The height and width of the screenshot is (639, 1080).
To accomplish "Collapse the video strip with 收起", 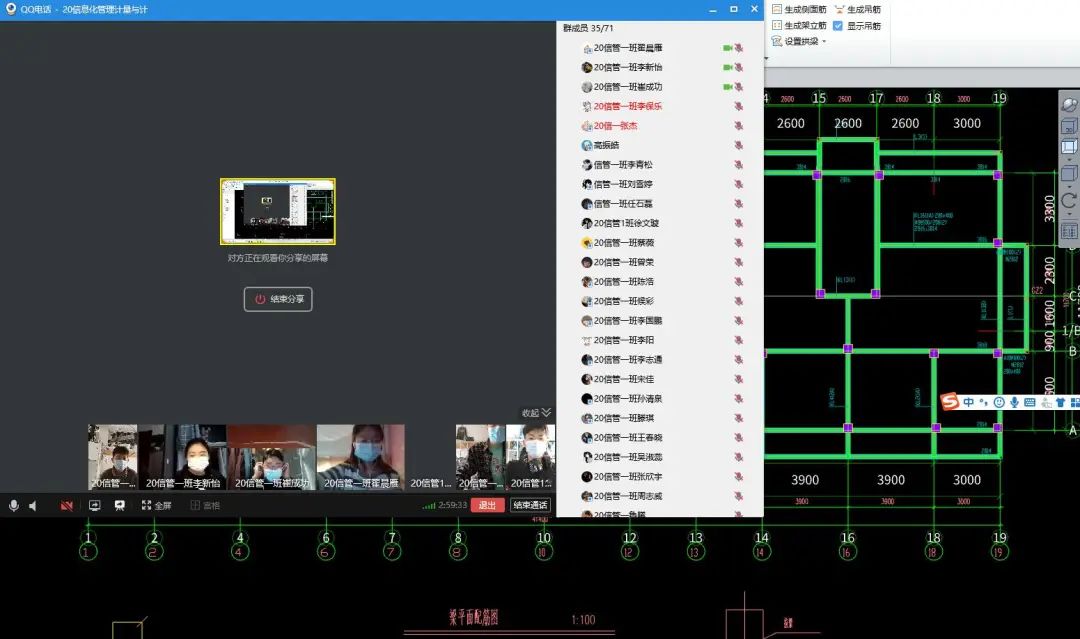I will point(536,413).
